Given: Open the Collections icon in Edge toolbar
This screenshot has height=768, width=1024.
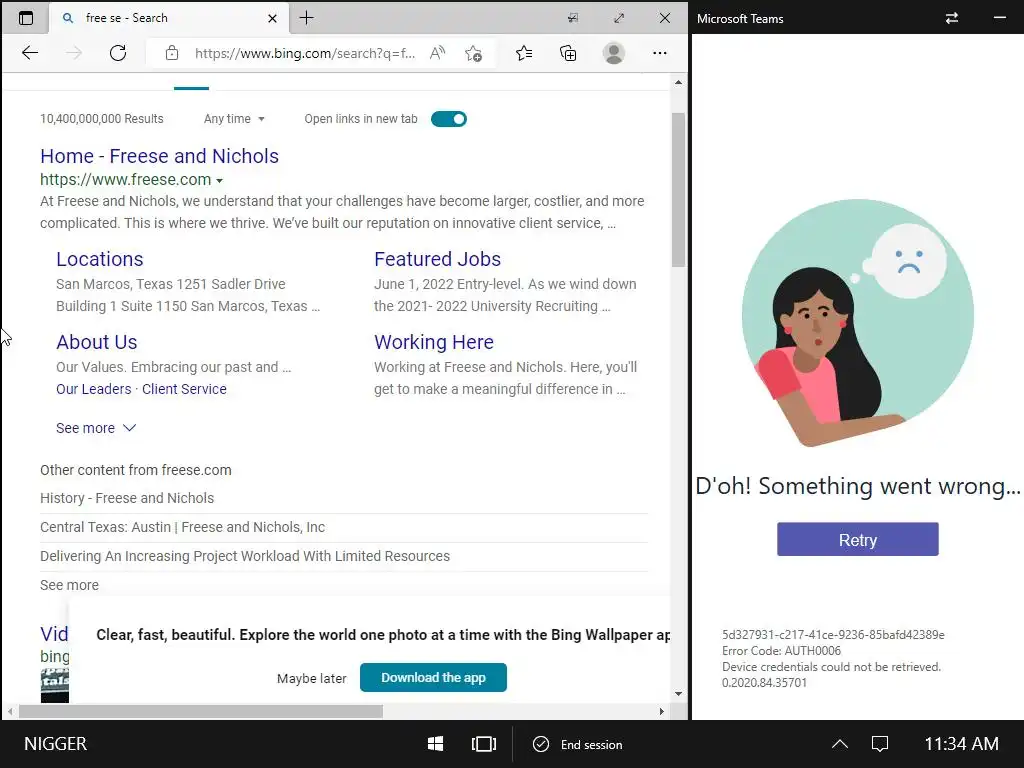Looking at the screenshot, I should (568, 53).
